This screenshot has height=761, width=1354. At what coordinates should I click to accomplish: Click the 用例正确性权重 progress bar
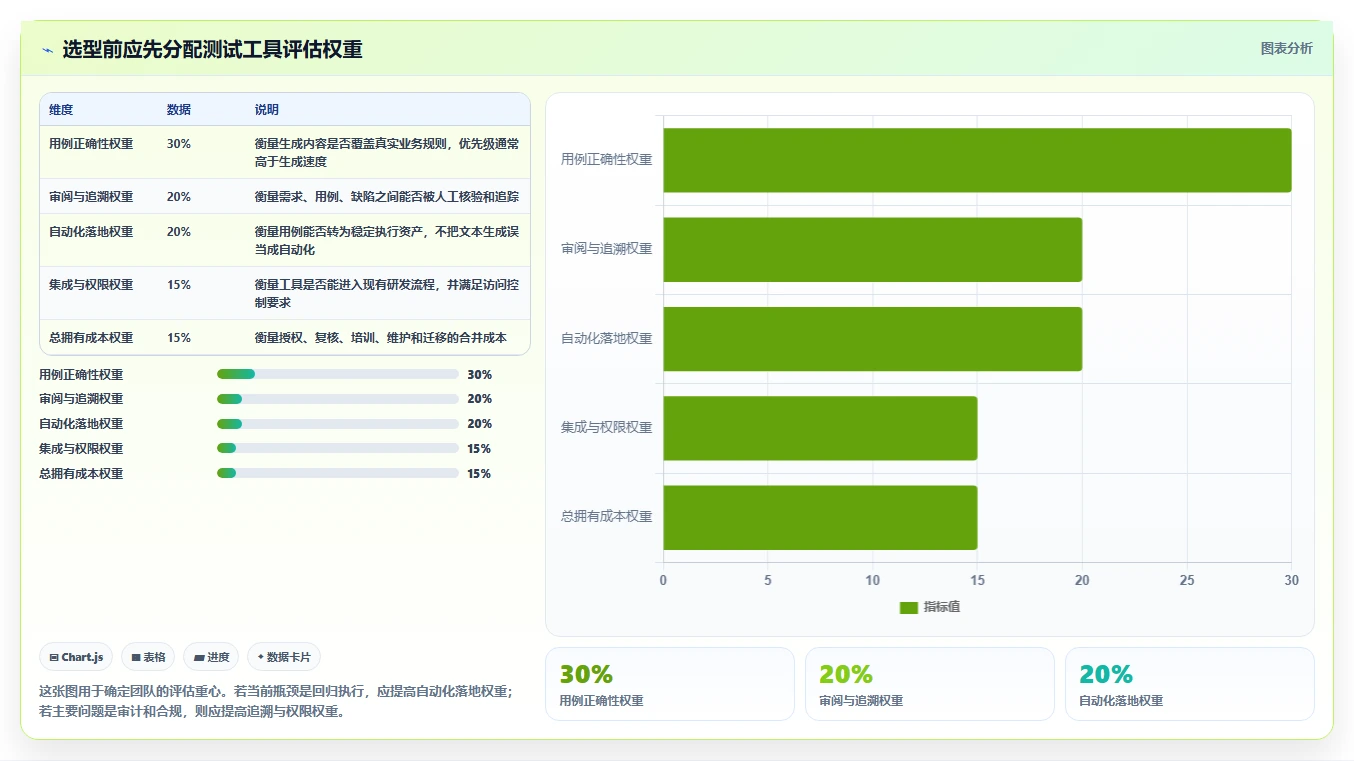tap(338, 374)
